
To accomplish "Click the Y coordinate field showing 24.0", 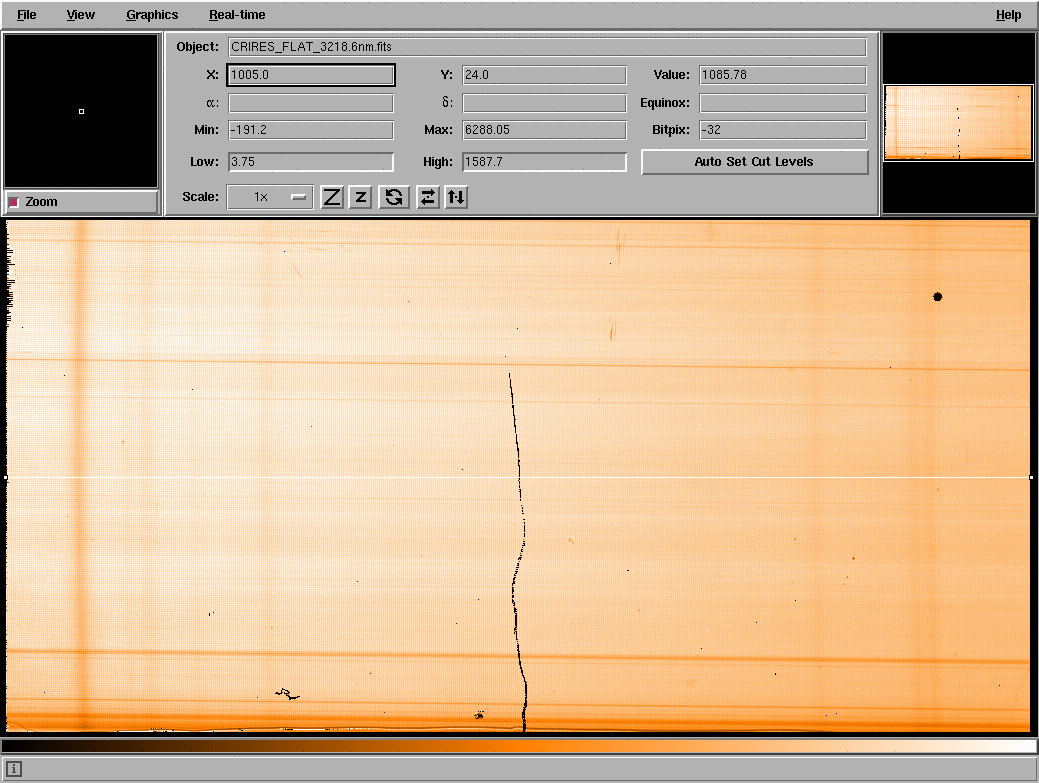I will pos(544,75).
